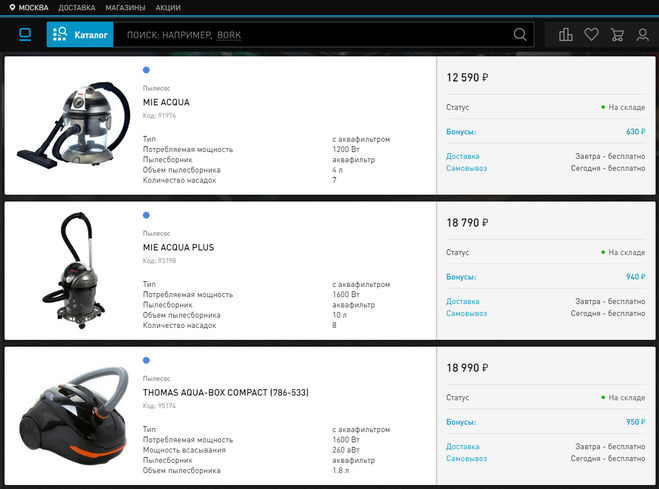This screenshot has height=489, width=659.
Task: Click Самовывоз link for 18 990 ₽ item
Action: point(466,458)
